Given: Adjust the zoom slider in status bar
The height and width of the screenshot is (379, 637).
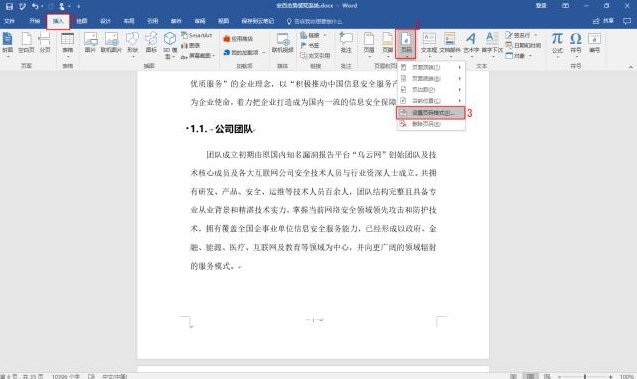Looking at the screenshot, I should click(585, 377).
